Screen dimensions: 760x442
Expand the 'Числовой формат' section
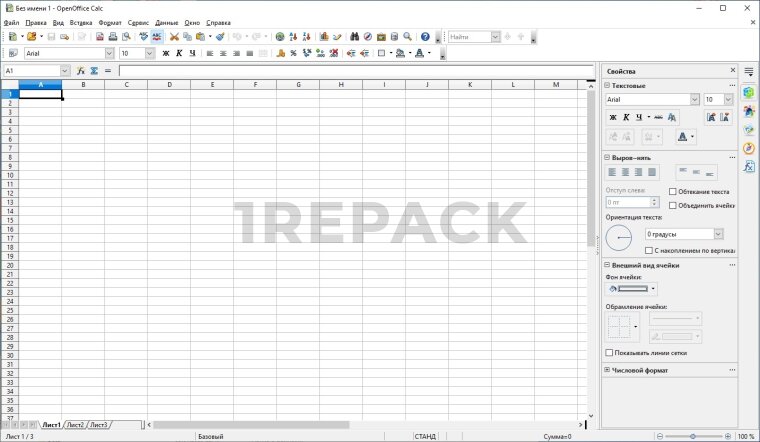pos(608,370)
